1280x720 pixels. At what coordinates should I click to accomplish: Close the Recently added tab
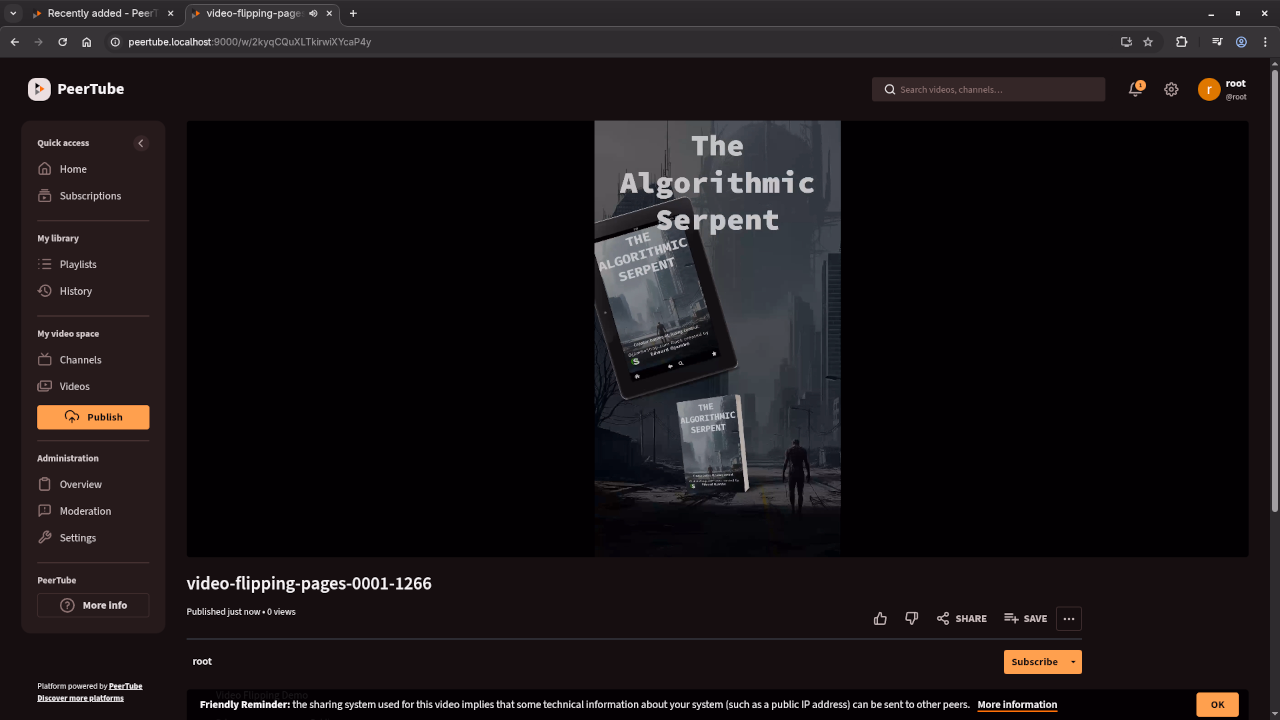point(170,14)
